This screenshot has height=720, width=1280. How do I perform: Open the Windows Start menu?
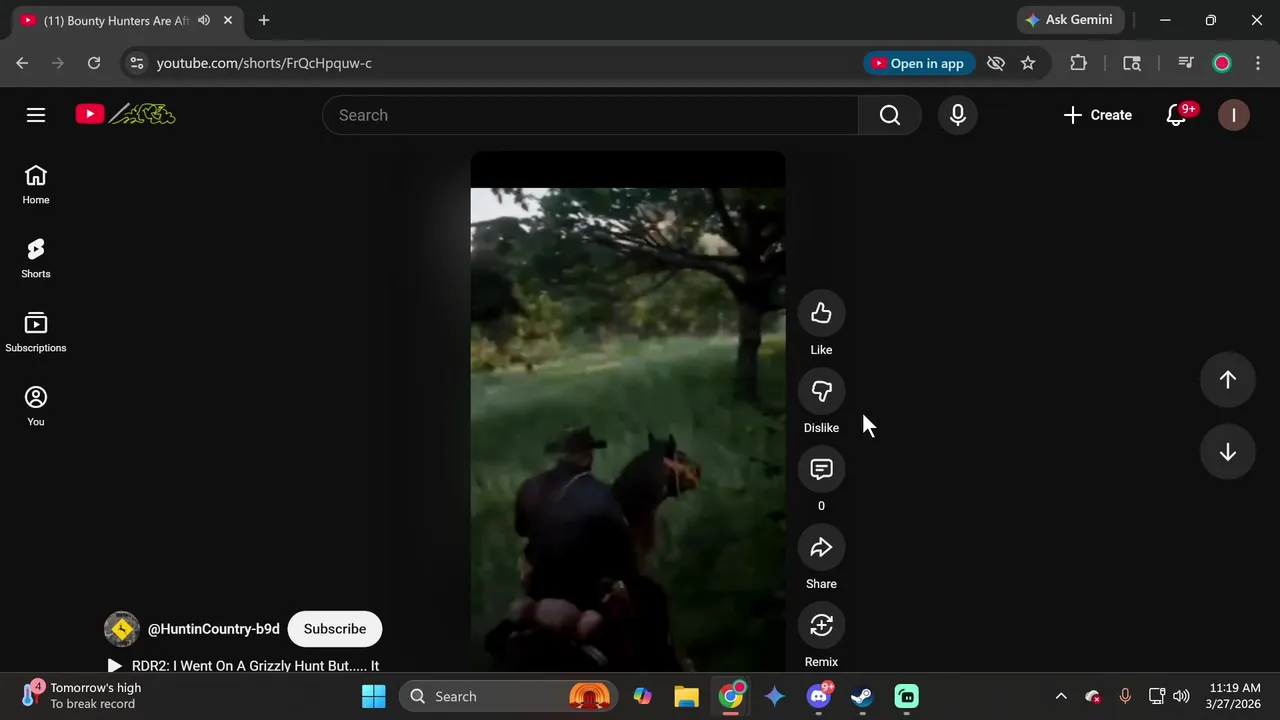[x=374, y=696]
